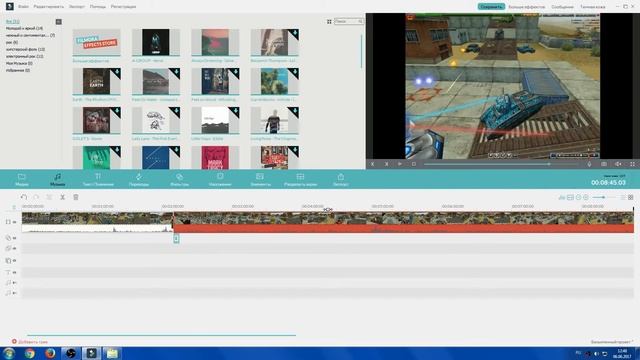Image resolution: width=640 pixels, height=360 pixels.
Task: Open the Регистрация menu
Action: click(x=123, y=7)
